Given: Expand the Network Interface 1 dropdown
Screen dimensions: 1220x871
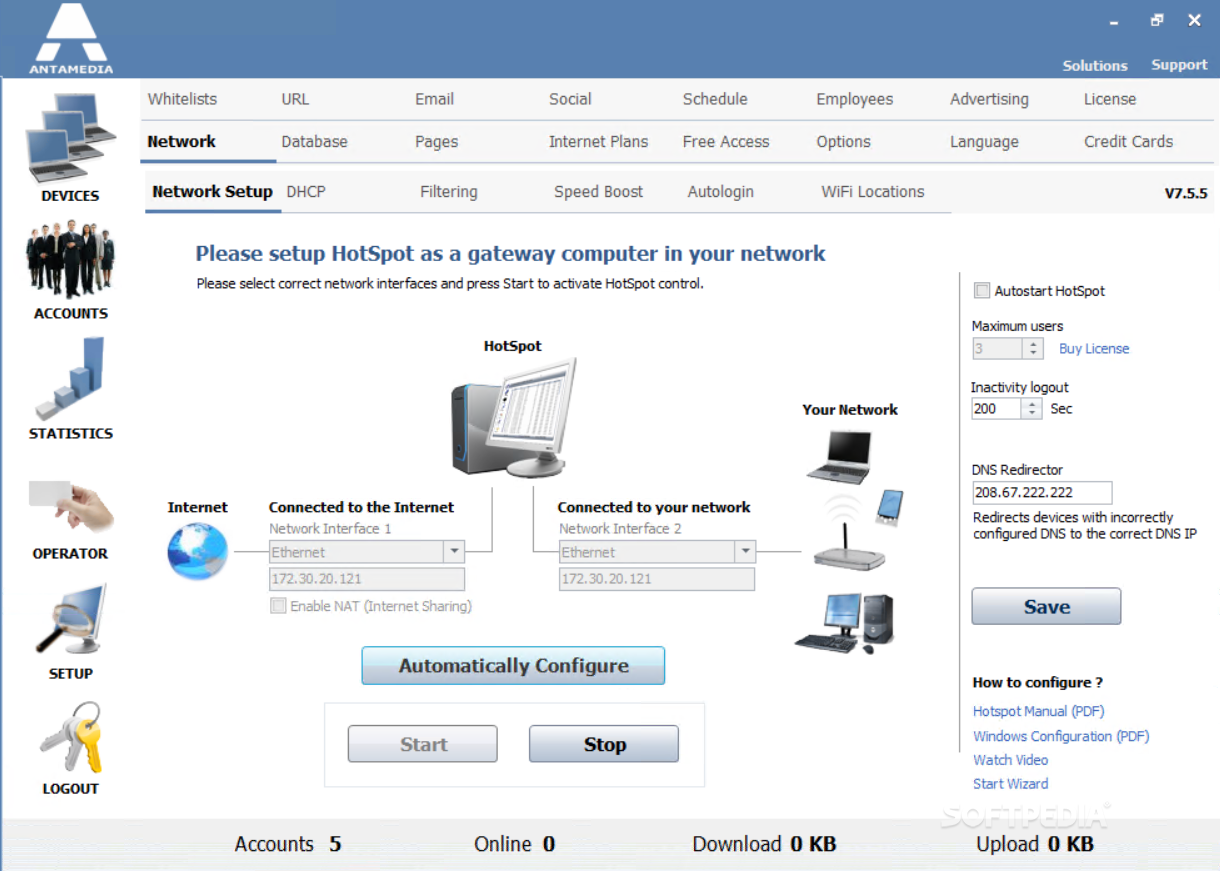Looking at the screenshot, I should click(454, 552).
